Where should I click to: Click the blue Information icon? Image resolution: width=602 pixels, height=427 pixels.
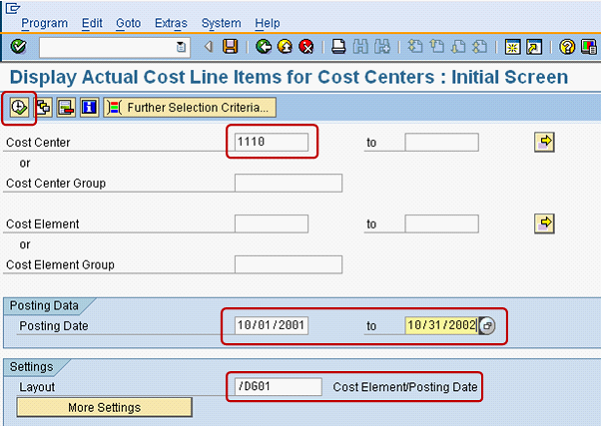pos(89,107)
